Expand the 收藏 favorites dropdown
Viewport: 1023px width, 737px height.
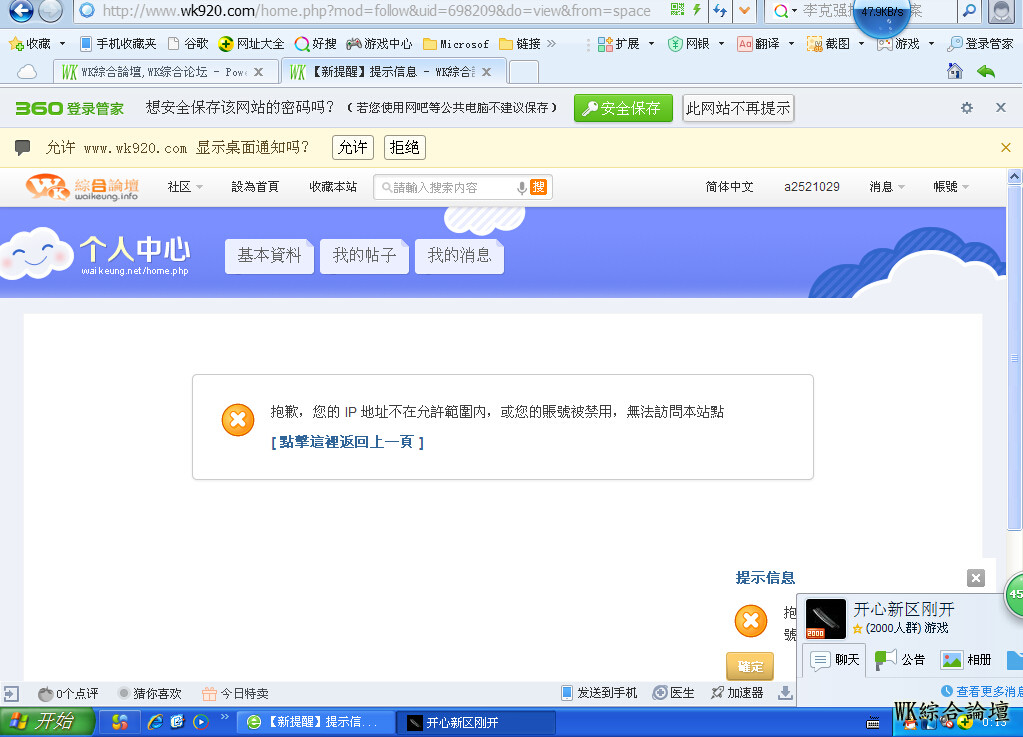point(63,44)
